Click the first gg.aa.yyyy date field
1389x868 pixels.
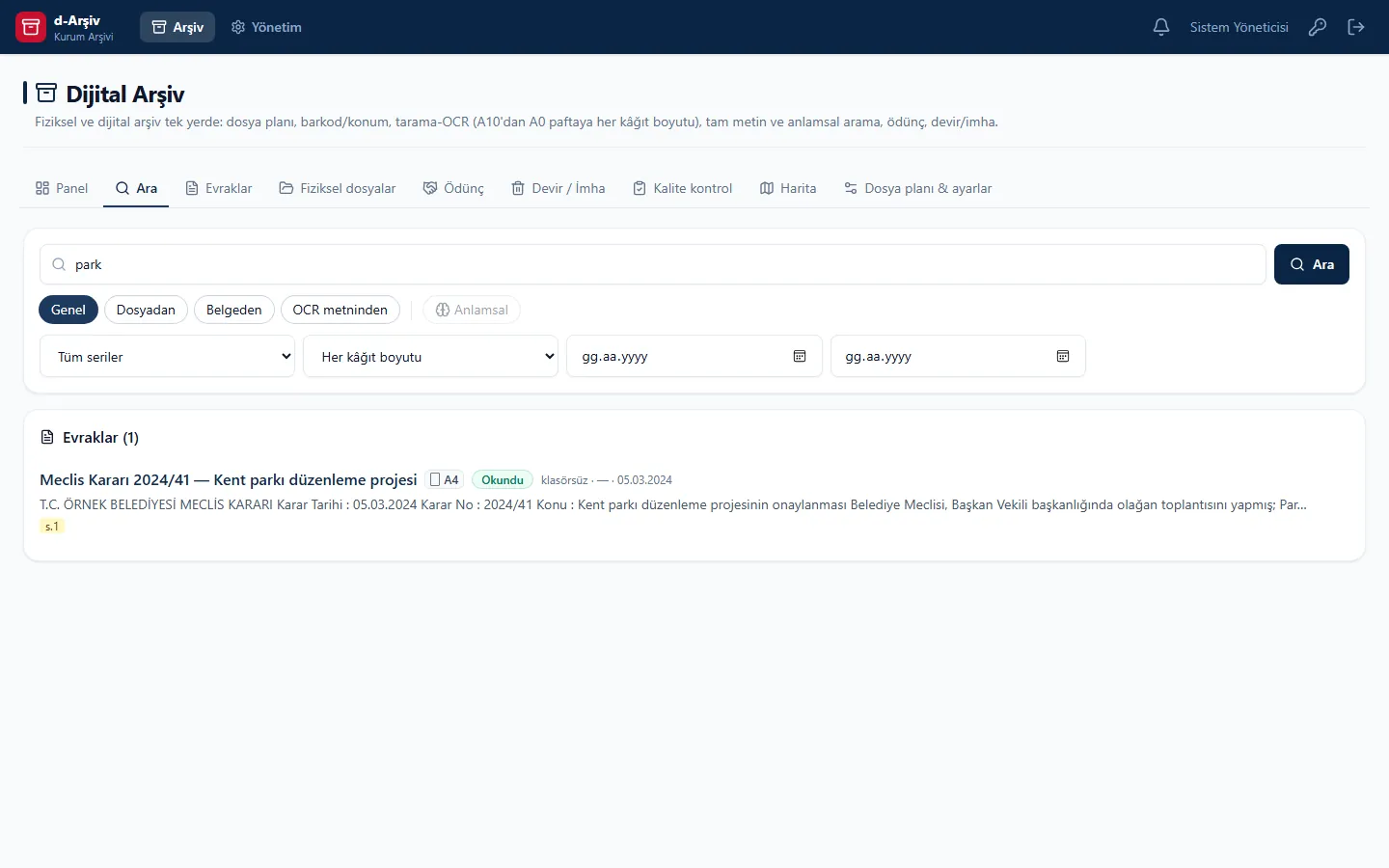pos(694,356)
